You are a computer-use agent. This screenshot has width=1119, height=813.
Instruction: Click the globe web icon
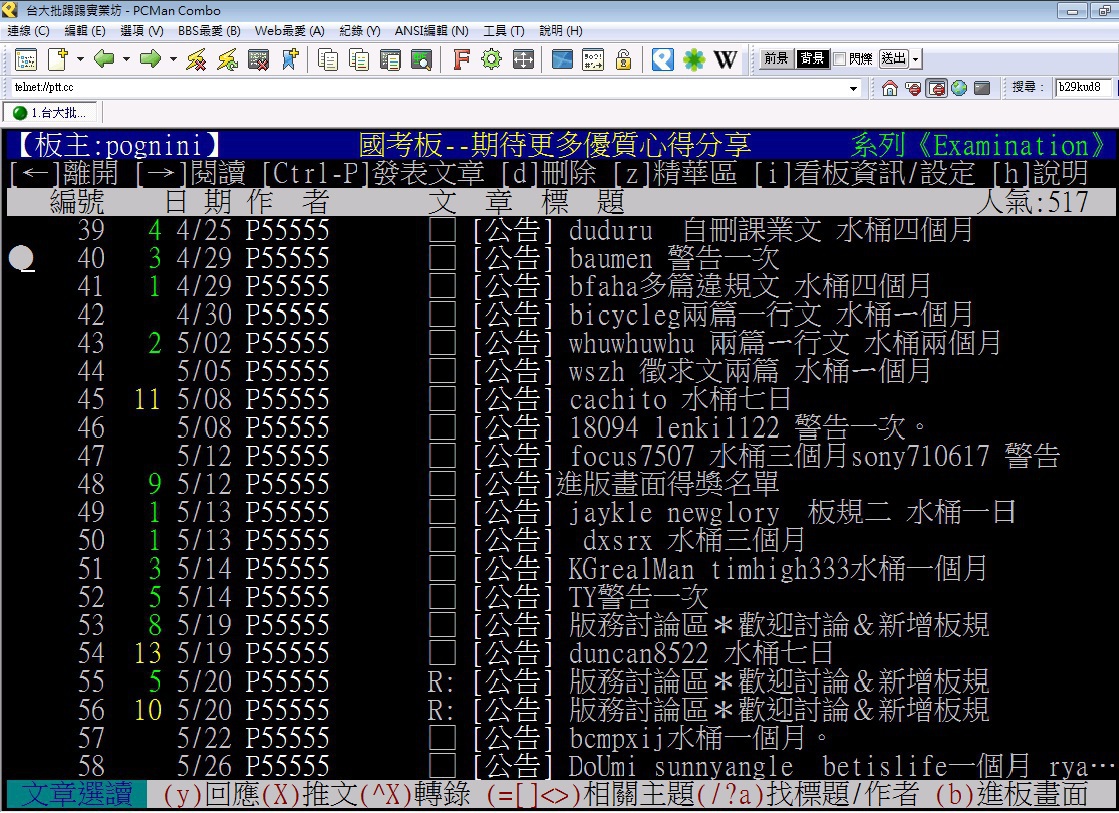pos(959,88)
